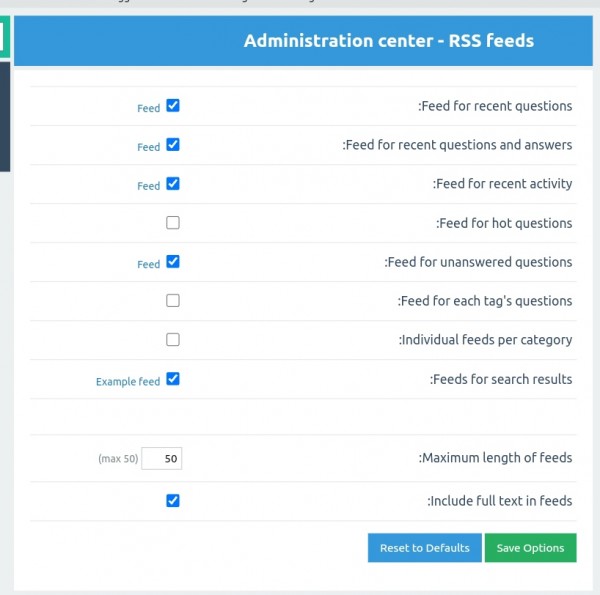Open the Feed link for unanswered questions

[x=148, y=264]
